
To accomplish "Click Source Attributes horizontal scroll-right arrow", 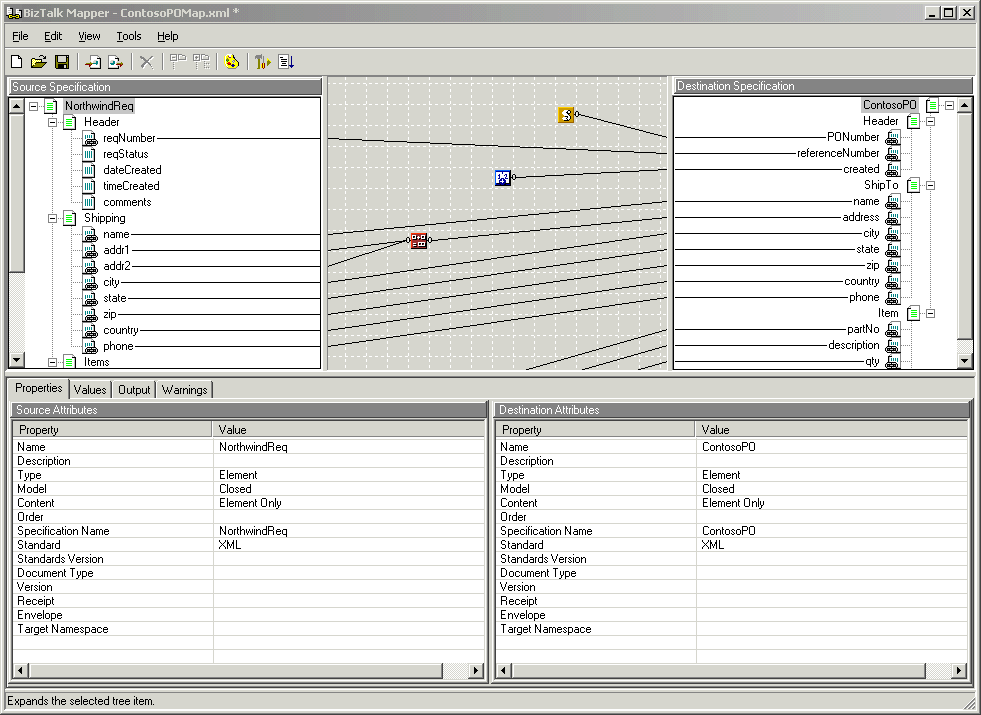I will tap(476, 671).
